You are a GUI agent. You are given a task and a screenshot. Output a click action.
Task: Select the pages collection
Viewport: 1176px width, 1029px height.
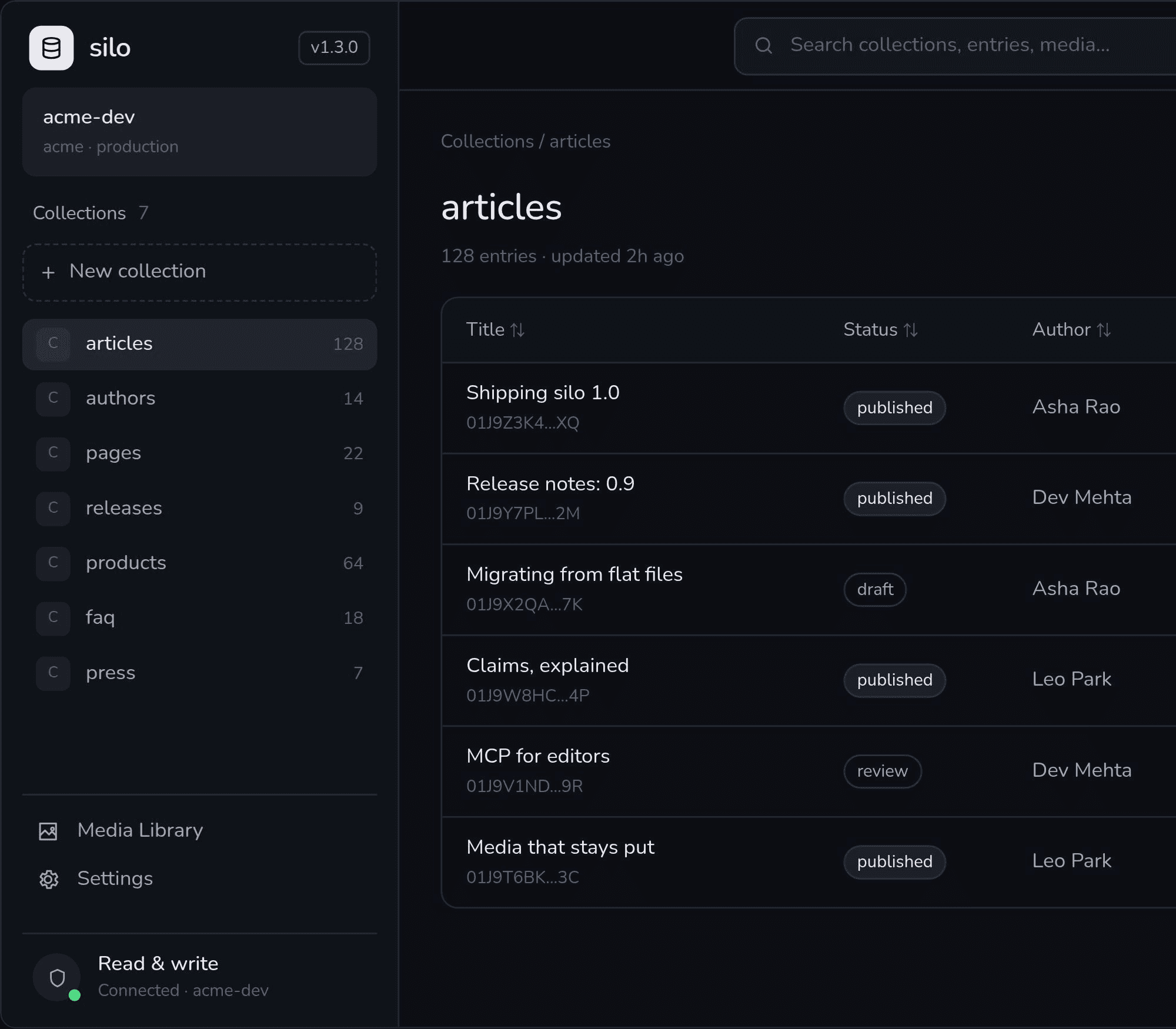coord(199,453)
